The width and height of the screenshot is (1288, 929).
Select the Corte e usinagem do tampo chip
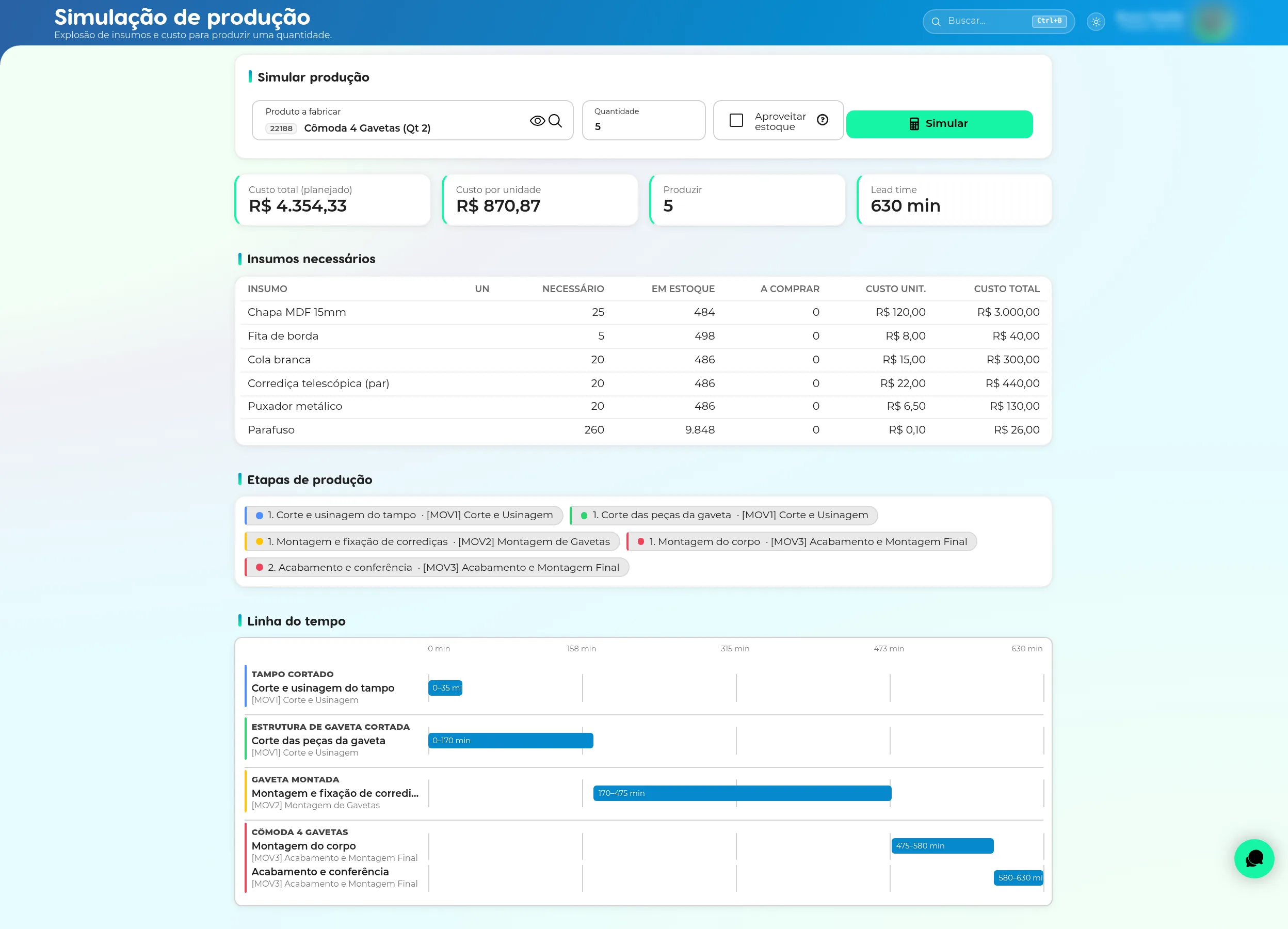[404, 515]
